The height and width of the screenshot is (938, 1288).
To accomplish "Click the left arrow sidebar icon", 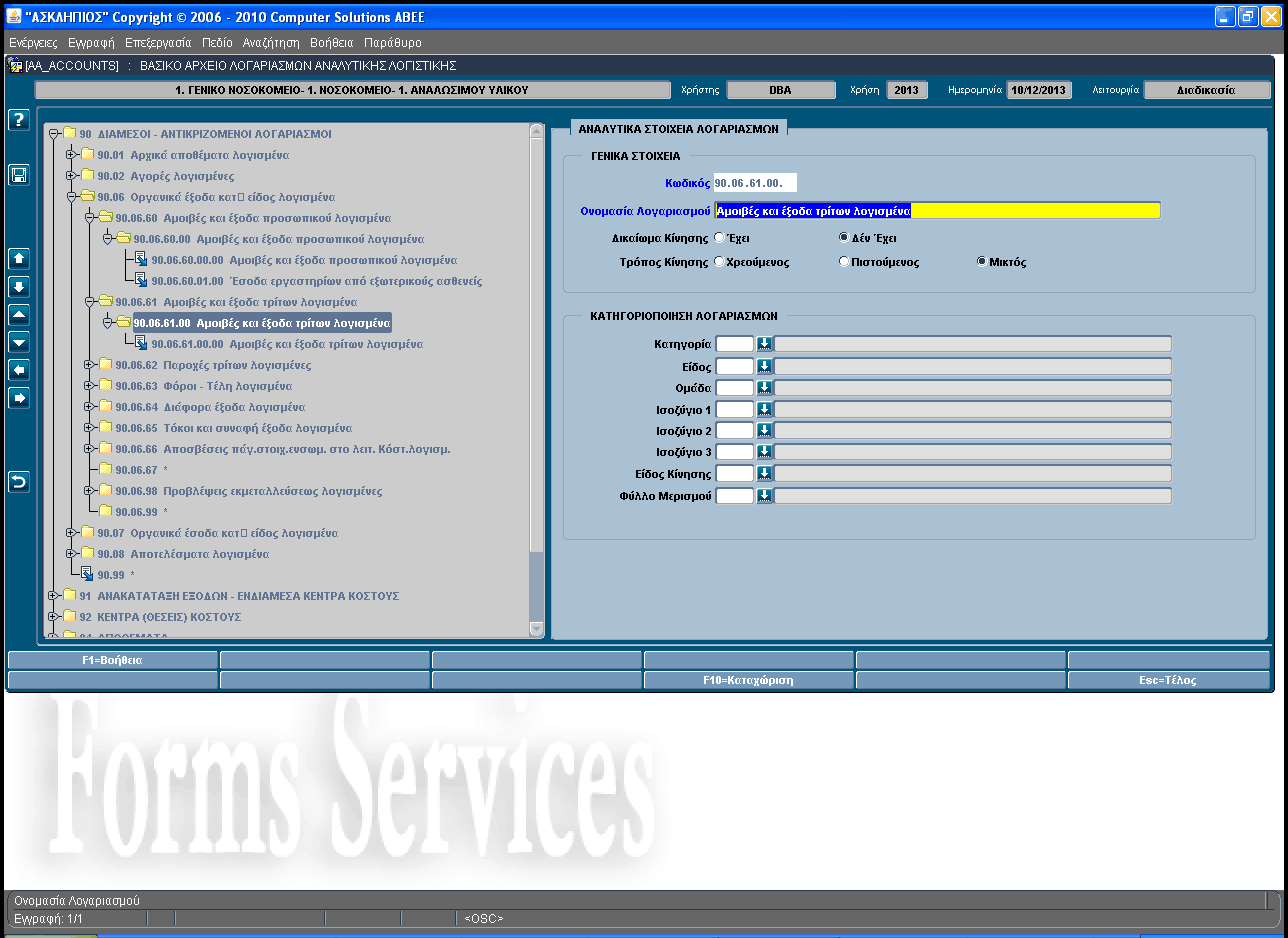I will (x=18, y=370).
